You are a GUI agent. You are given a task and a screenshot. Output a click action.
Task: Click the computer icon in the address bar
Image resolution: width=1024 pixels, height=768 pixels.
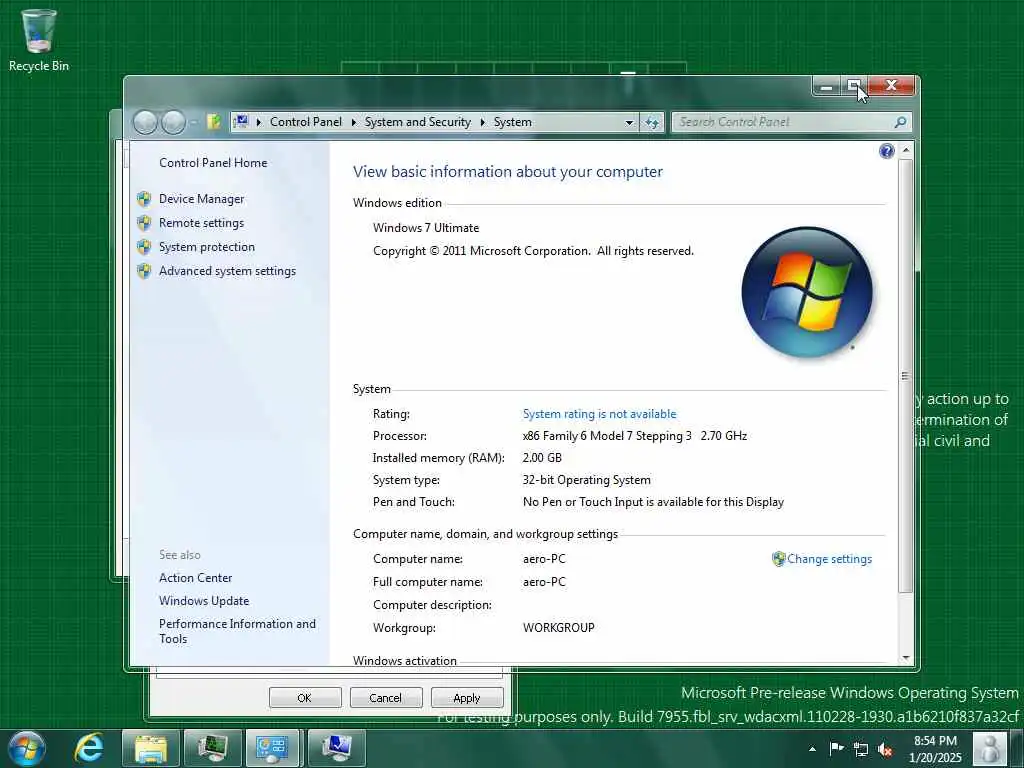point(241,122)
